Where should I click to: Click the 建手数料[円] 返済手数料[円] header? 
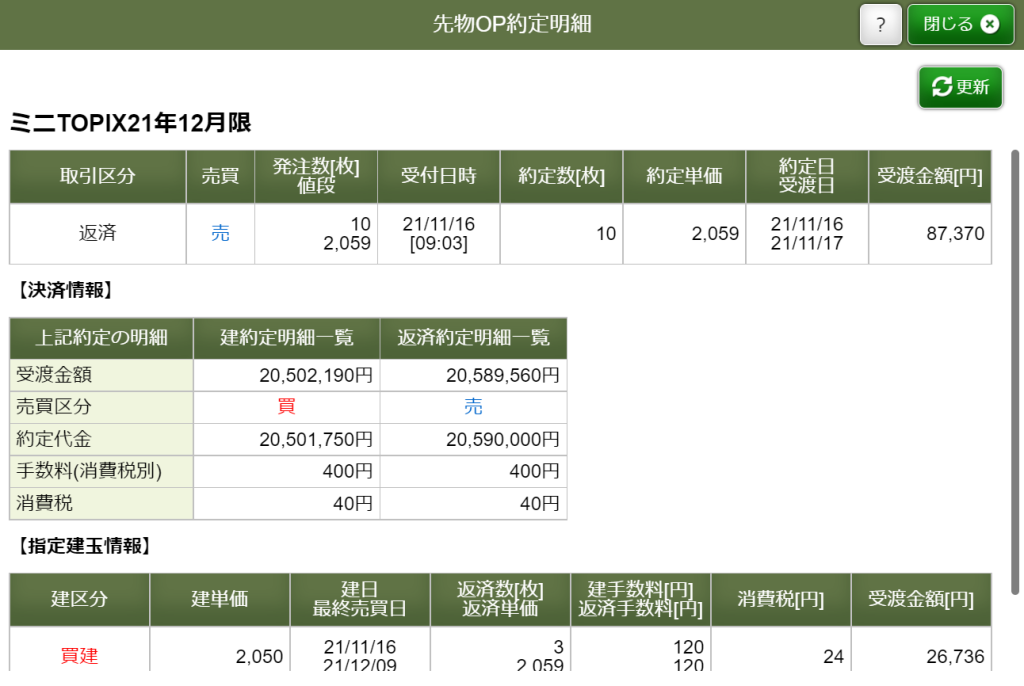click(x=641, y=600)
